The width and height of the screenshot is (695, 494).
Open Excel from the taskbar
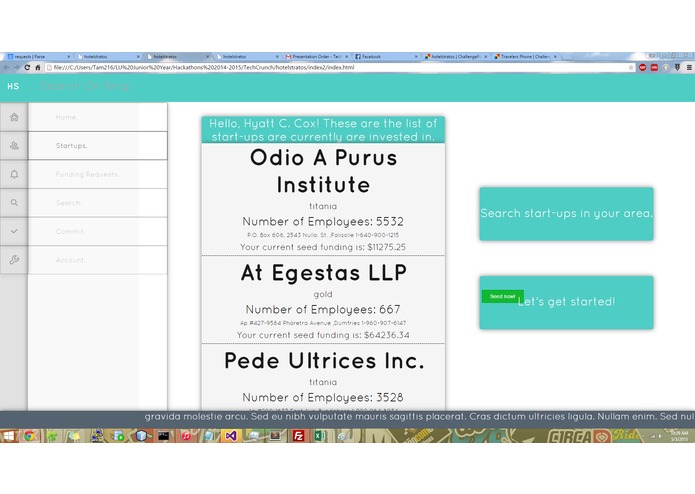pos(320,436)
